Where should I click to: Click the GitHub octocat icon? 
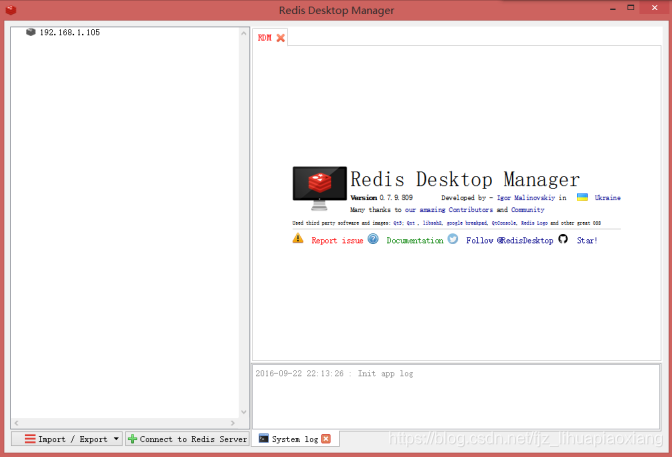point(563,239)
